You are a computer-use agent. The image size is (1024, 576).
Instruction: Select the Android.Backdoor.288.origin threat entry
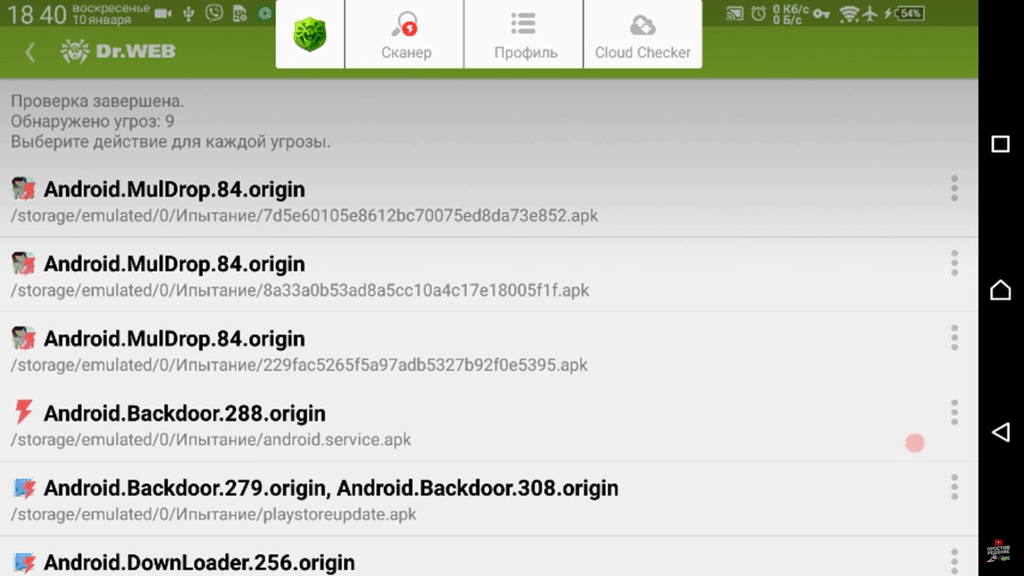pyautogui.click(x=400, y=425)
